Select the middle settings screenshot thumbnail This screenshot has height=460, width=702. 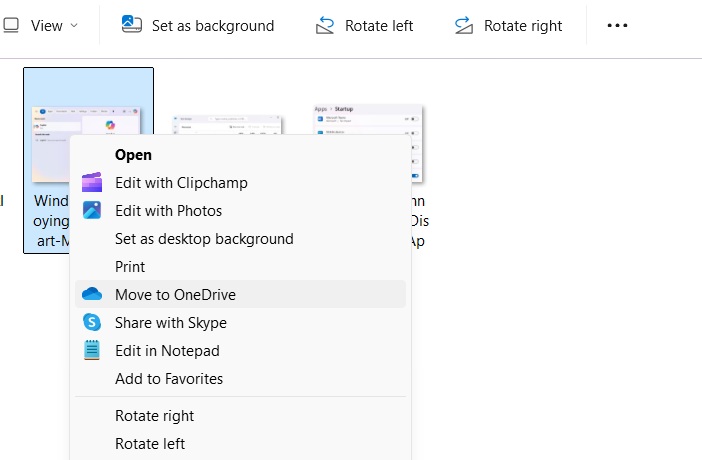click(227, 124)
